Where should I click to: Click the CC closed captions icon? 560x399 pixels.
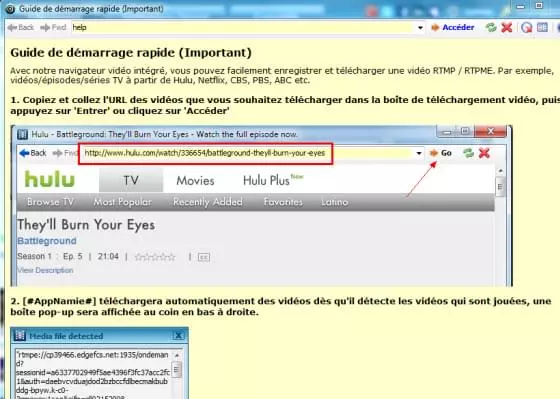(204, 257)
